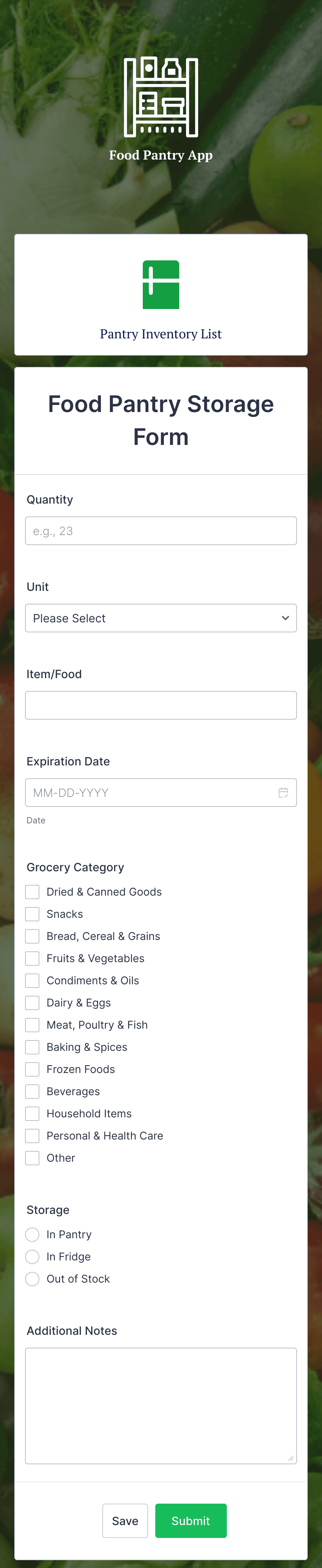Check the Dried & Canned Goods box

pyautogui.click(x=32, y=892)
